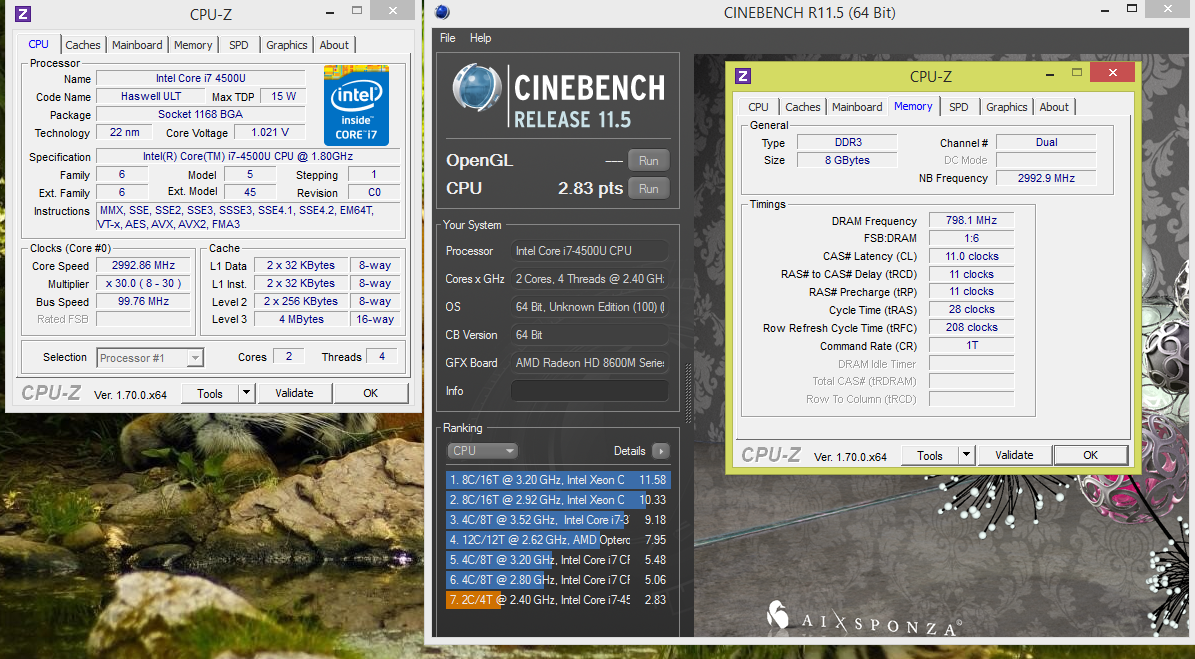Image resolution: width=1195 pixels, height=659 pixels.
Task: Click the DRAM Frequency value 798.1 MHz
Action: 971,220
